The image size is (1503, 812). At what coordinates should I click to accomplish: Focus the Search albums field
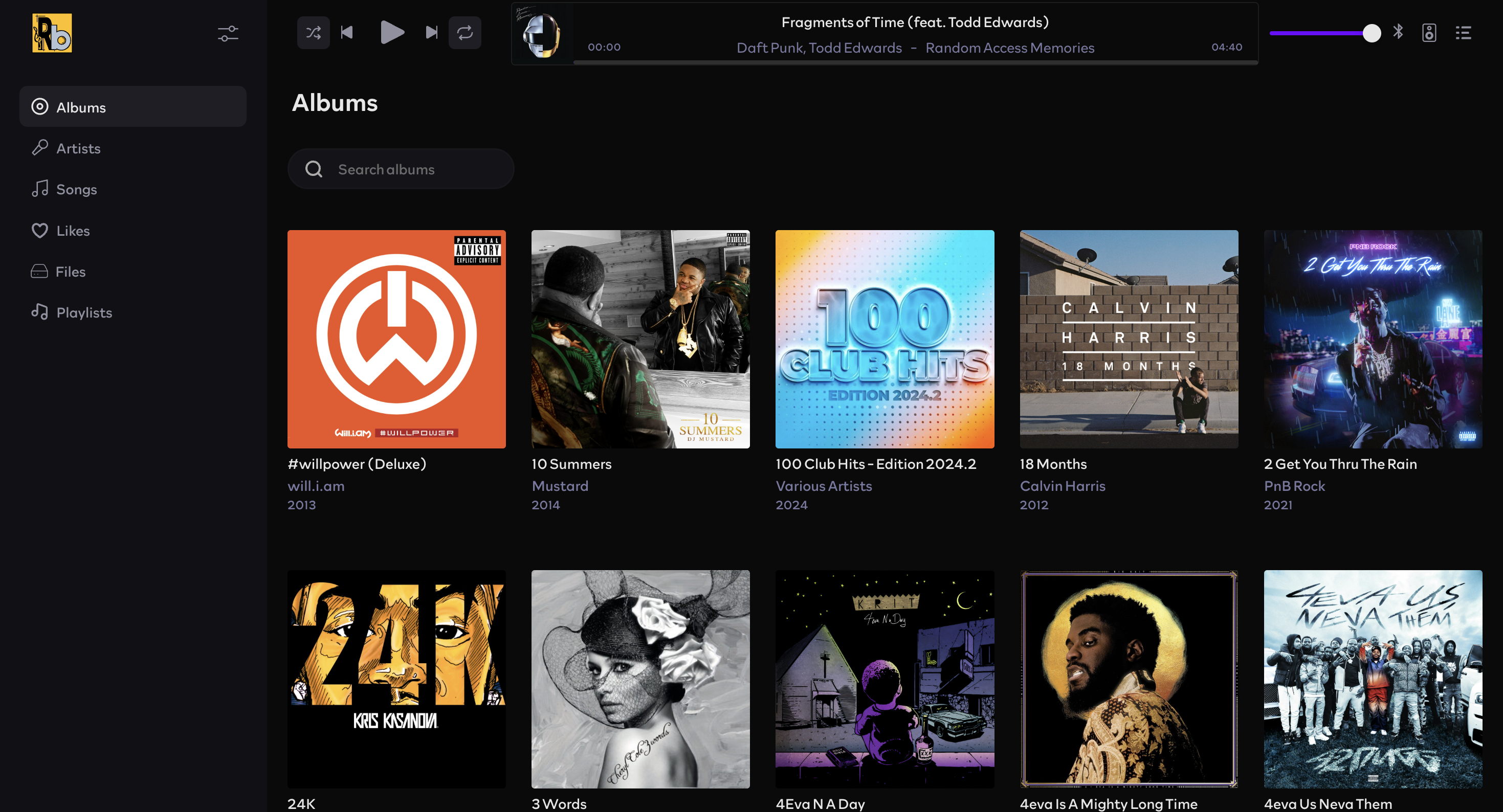pyautogui.click(x=401, y=169)
